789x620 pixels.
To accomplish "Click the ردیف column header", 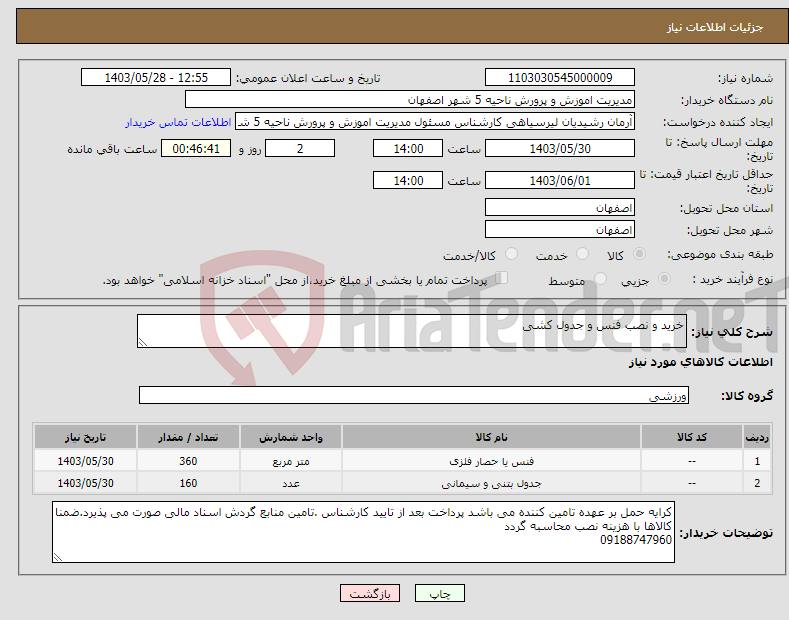I will [x=757, y=437].
